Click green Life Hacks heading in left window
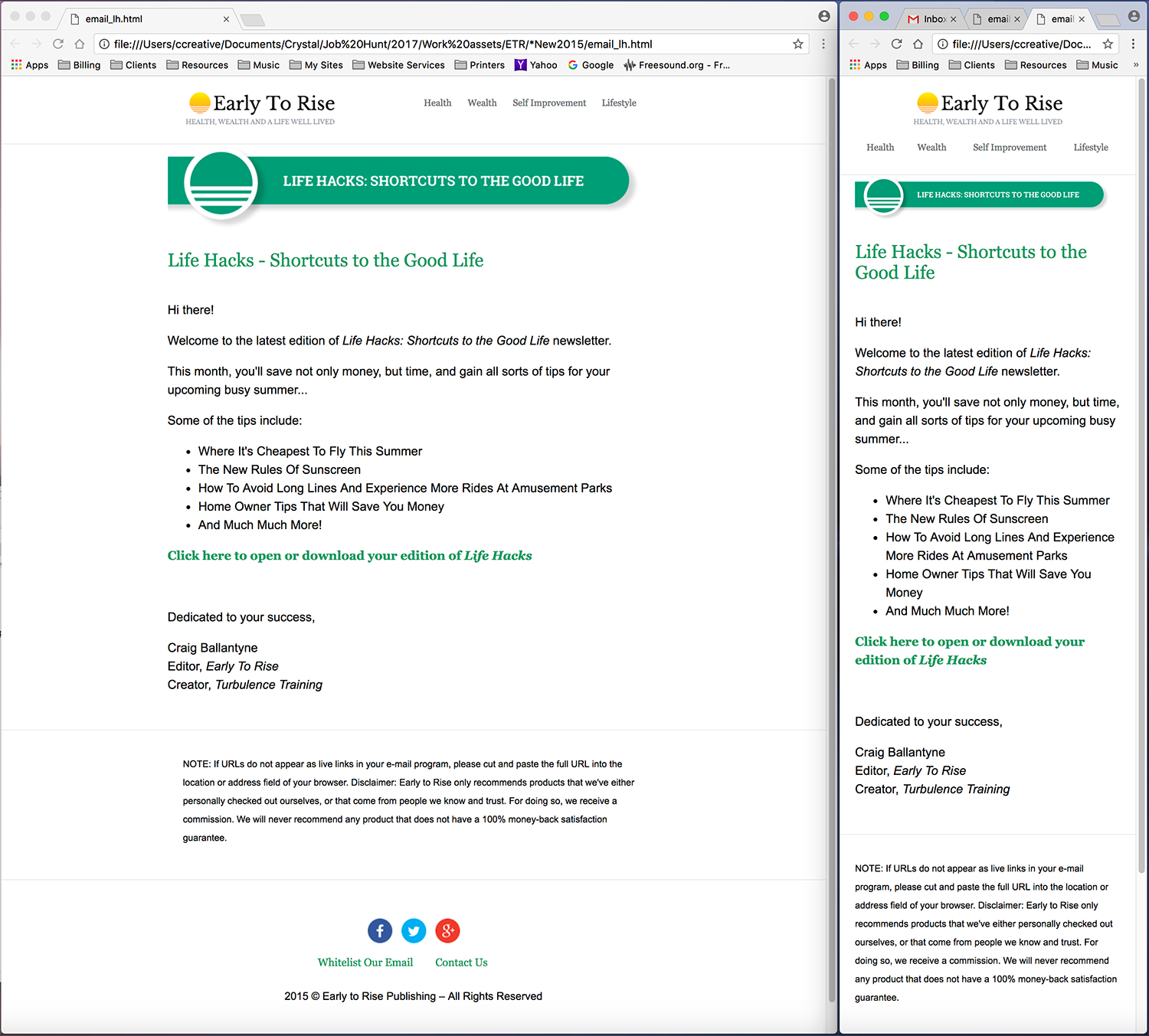This screenshot has height=1036, width=1149. 326,260
